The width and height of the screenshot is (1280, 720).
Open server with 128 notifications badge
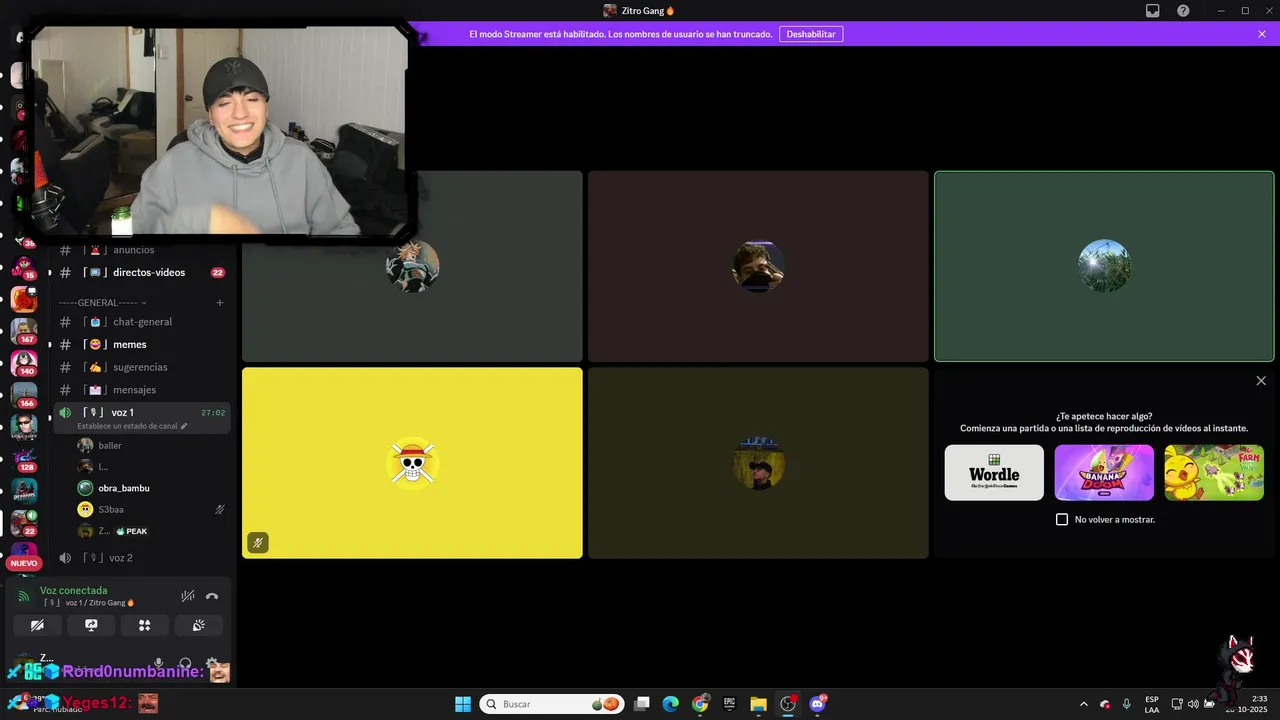click(x=24, y=458)
